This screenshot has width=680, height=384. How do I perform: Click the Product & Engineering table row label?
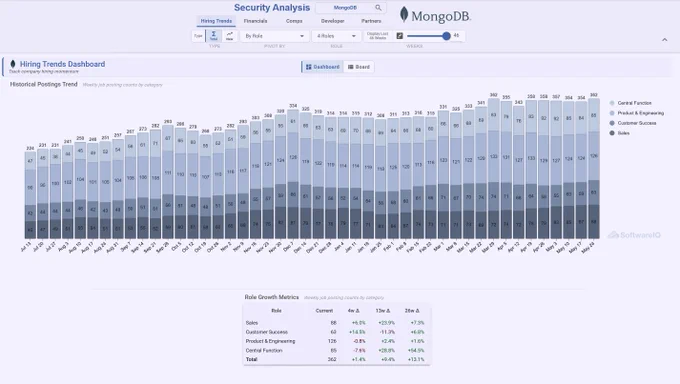[x=270, y=341]
